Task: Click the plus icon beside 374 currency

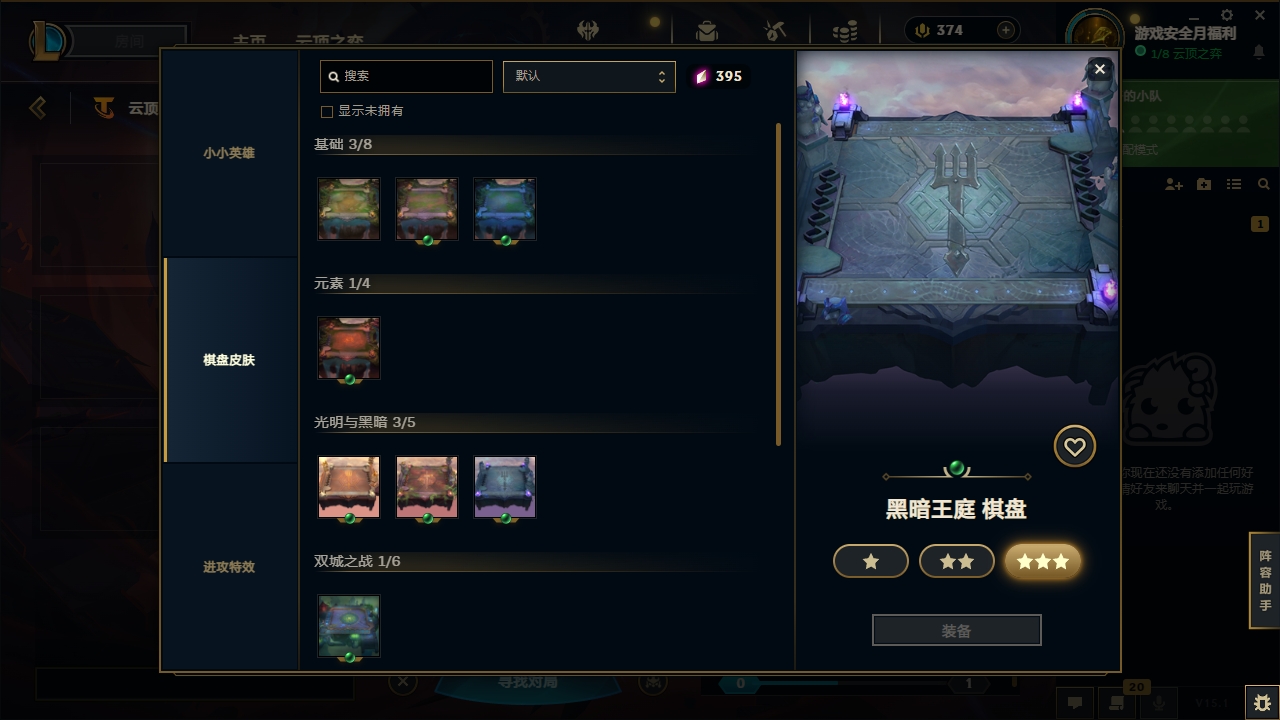Action: pos(1006,30)
